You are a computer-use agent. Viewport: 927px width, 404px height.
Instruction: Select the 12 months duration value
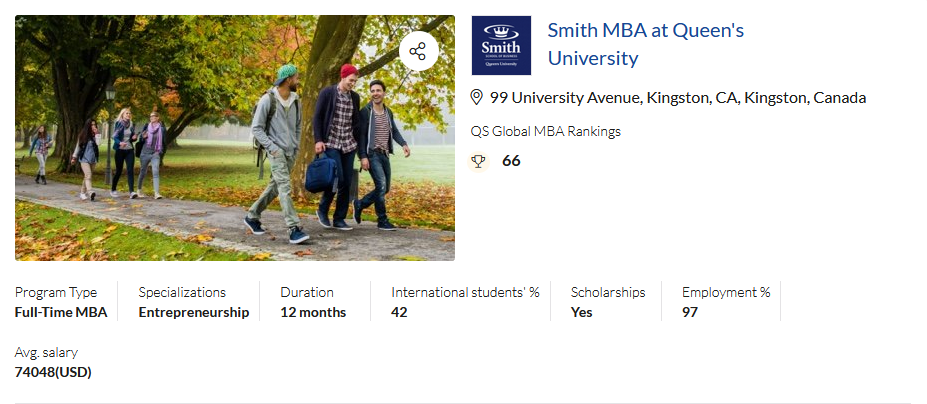pyautogui.click(x=313, y=312)
